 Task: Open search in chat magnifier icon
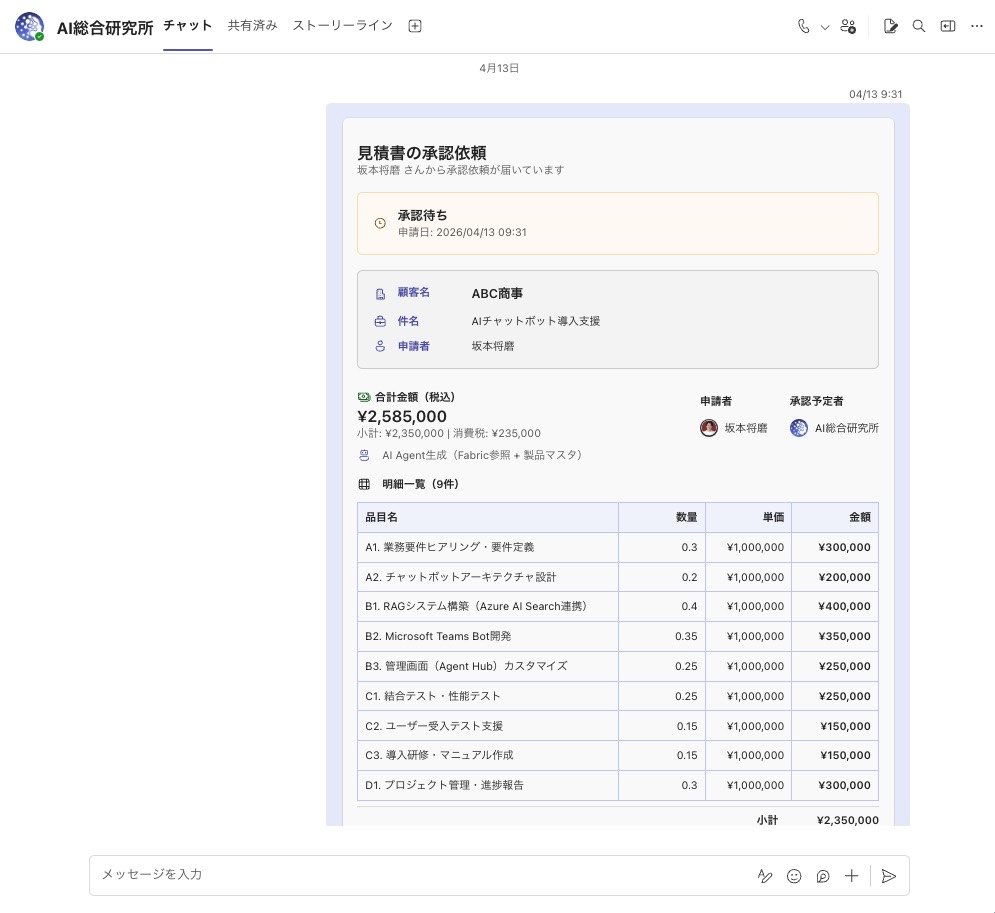pos(918,26)
